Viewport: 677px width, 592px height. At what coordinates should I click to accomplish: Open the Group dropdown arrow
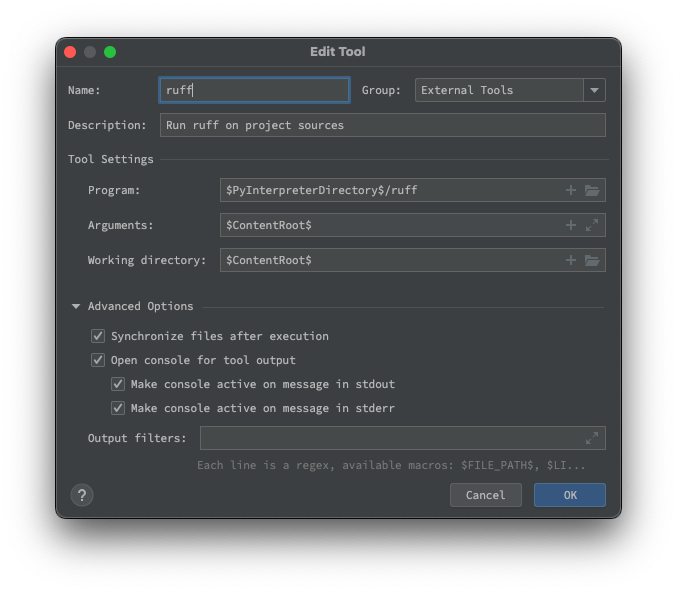coord(594,90)
